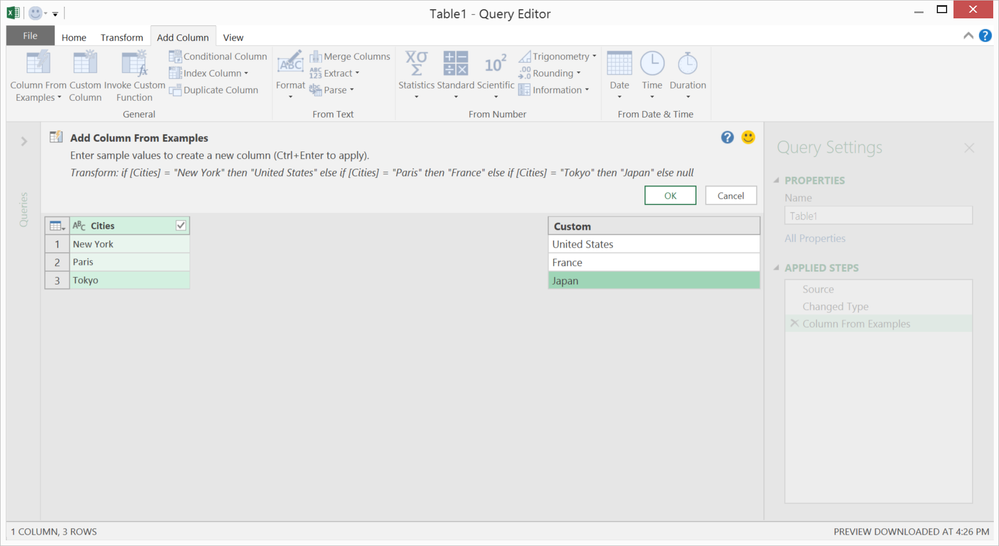Open the Standard operations menu
Image resolution: width=999 pixels, height=546 pixels.
coord(456,75)
